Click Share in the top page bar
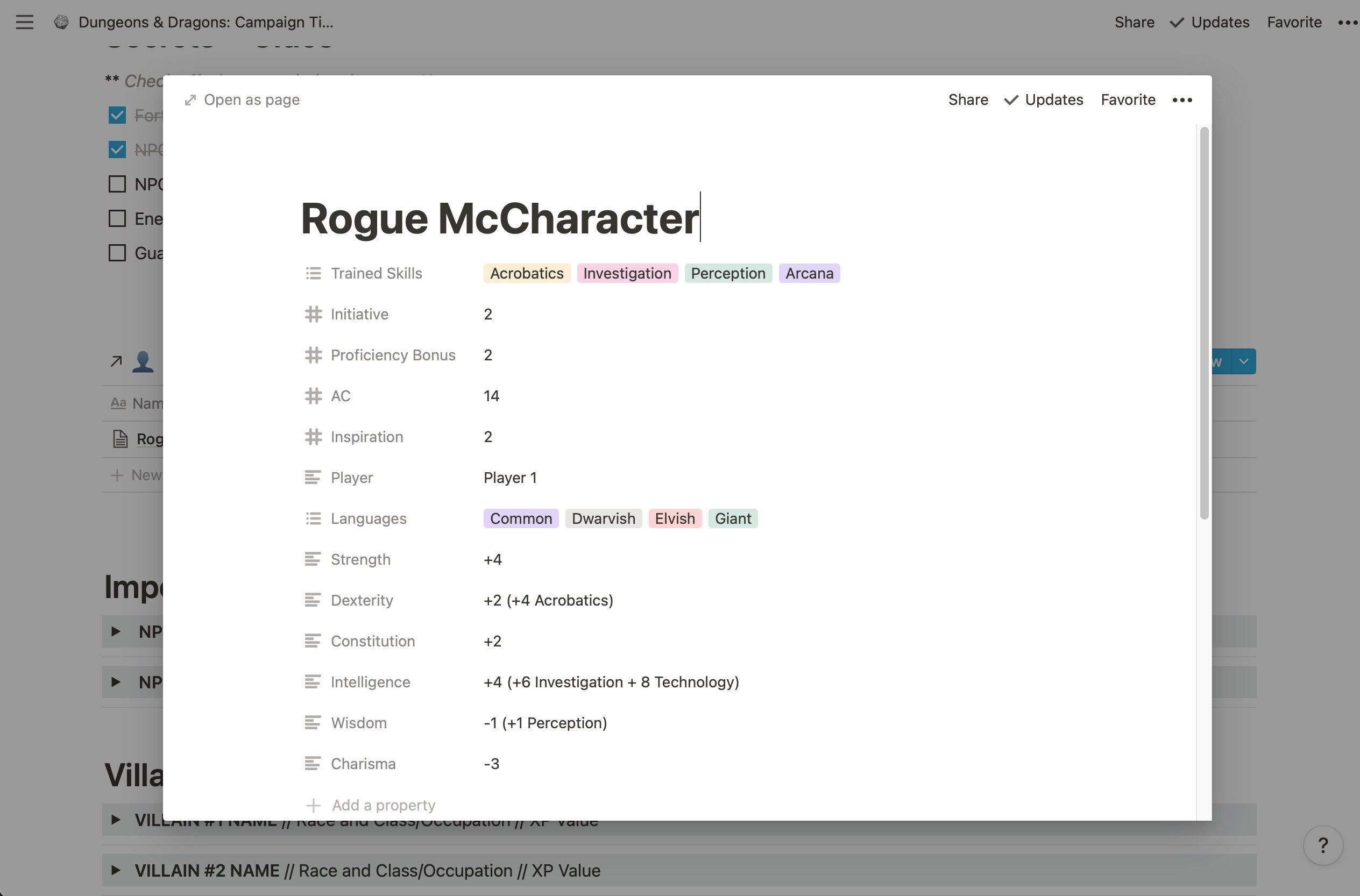Viewport: 1360px width, 896px height. 1134,22
